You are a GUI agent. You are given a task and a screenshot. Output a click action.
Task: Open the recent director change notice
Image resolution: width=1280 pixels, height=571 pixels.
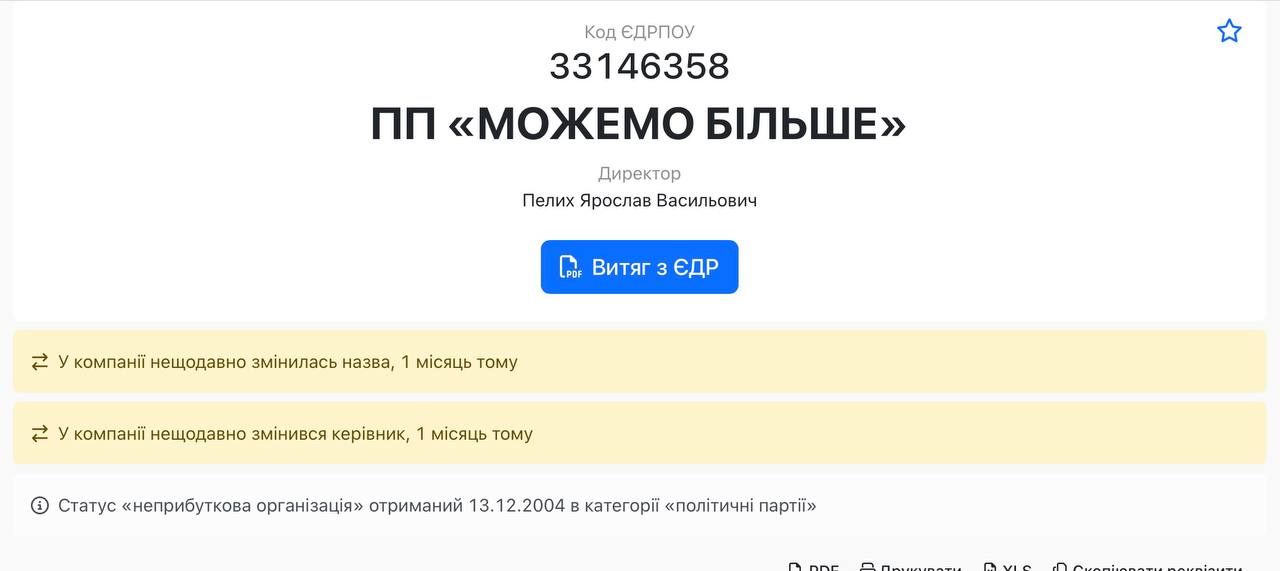(x=295, y=434)
